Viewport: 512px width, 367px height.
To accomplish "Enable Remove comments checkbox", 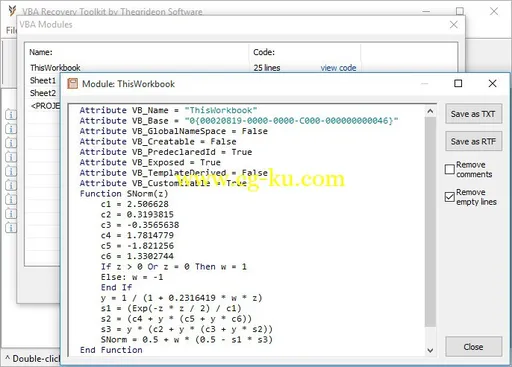I will click(450, 169).
